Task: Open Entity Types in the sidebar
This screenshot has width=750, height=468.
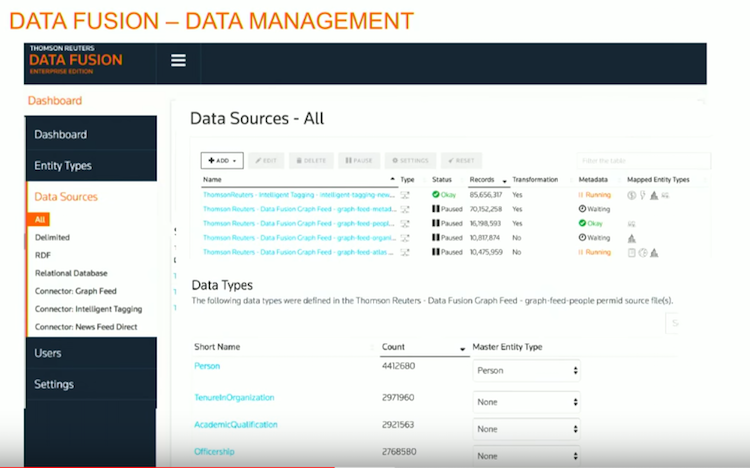Action: click(91, 166)
